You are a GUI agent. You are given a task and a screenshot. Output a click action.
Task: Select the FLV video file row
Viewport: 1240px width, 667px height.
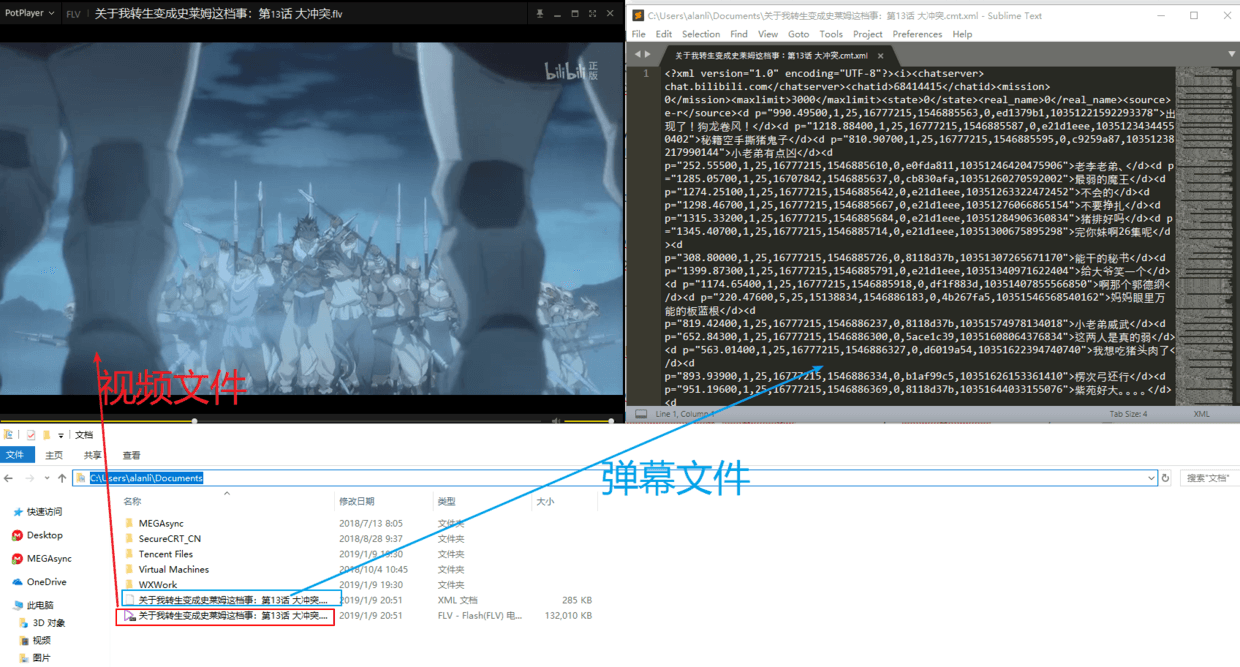[358, 616]
